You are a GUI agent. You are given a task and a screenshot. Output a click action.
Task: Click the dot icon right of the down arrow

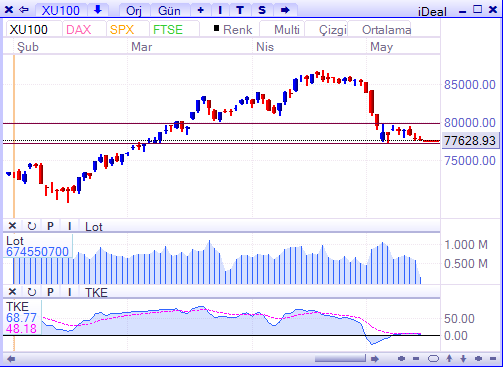click(x=478, y=359)
